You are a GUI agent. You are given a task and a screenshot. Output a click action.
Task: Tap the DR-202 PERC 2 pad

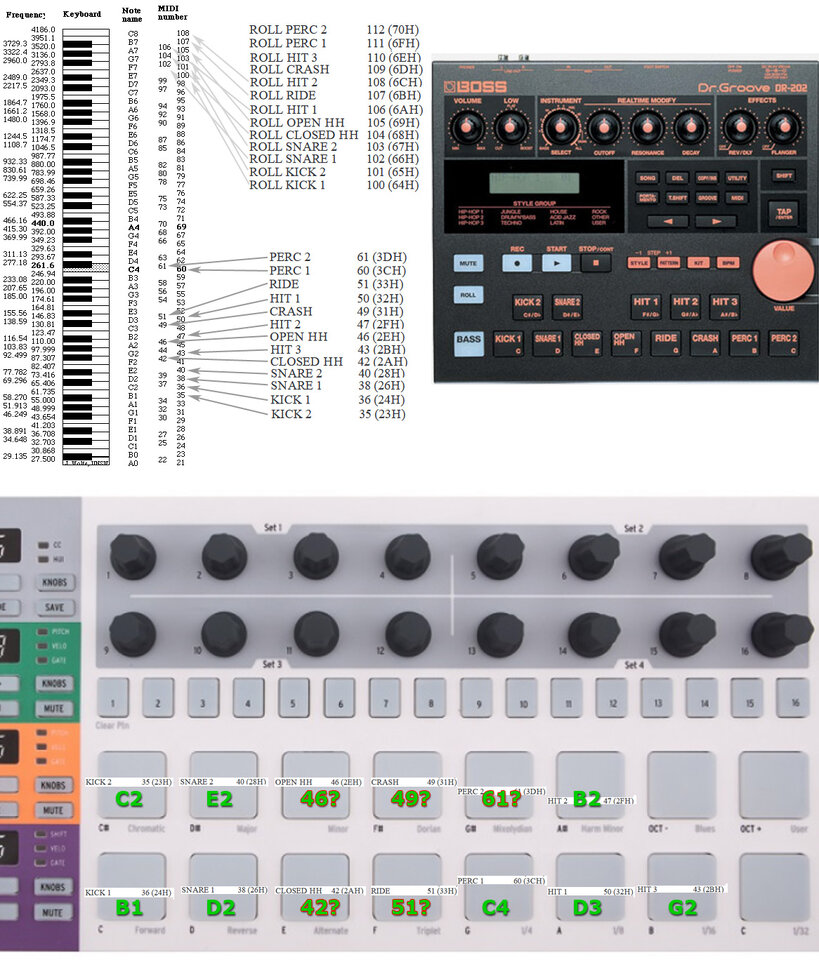pos(783,343)
